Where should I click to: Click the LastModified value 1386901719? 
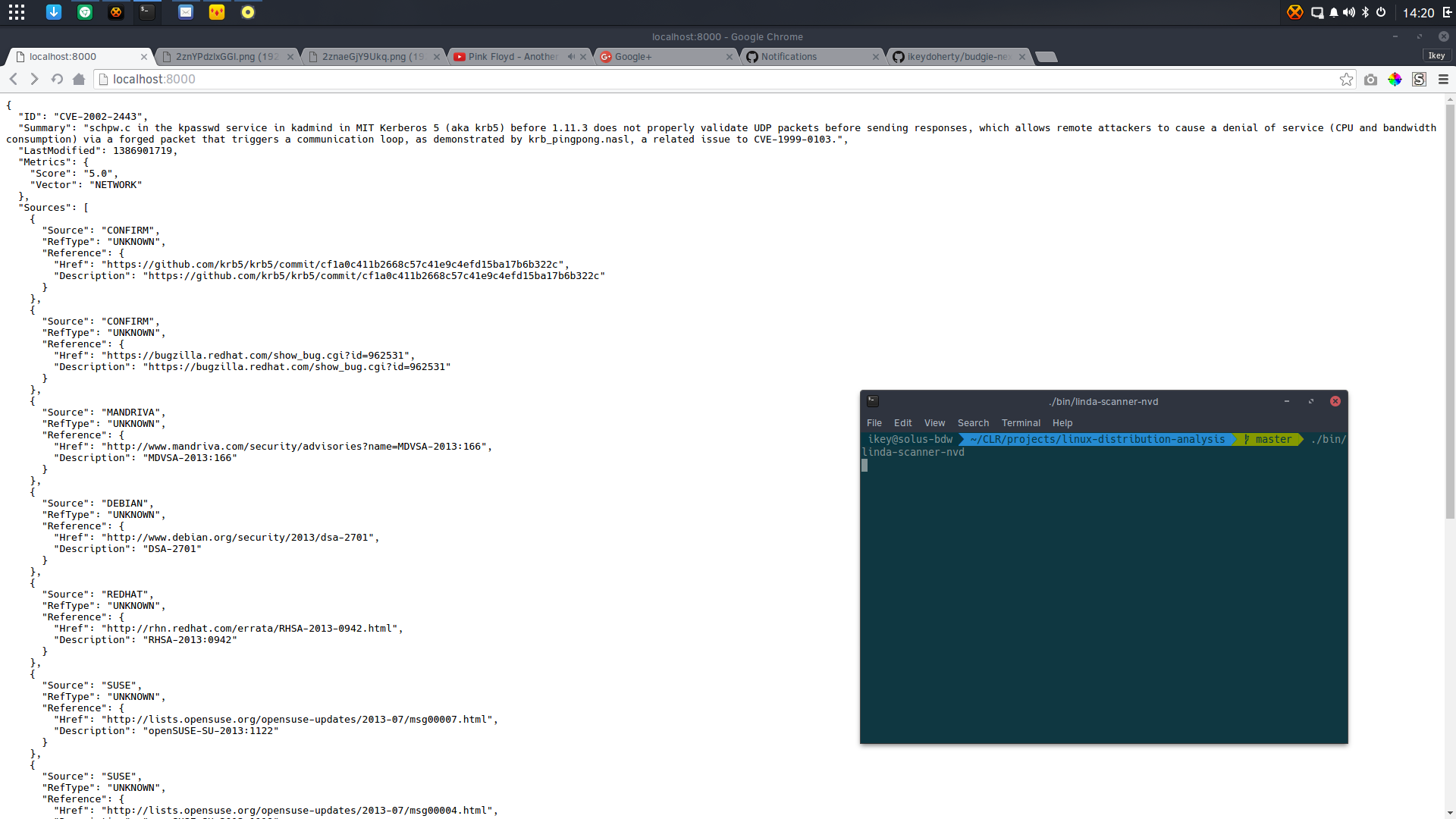[143, 151]
